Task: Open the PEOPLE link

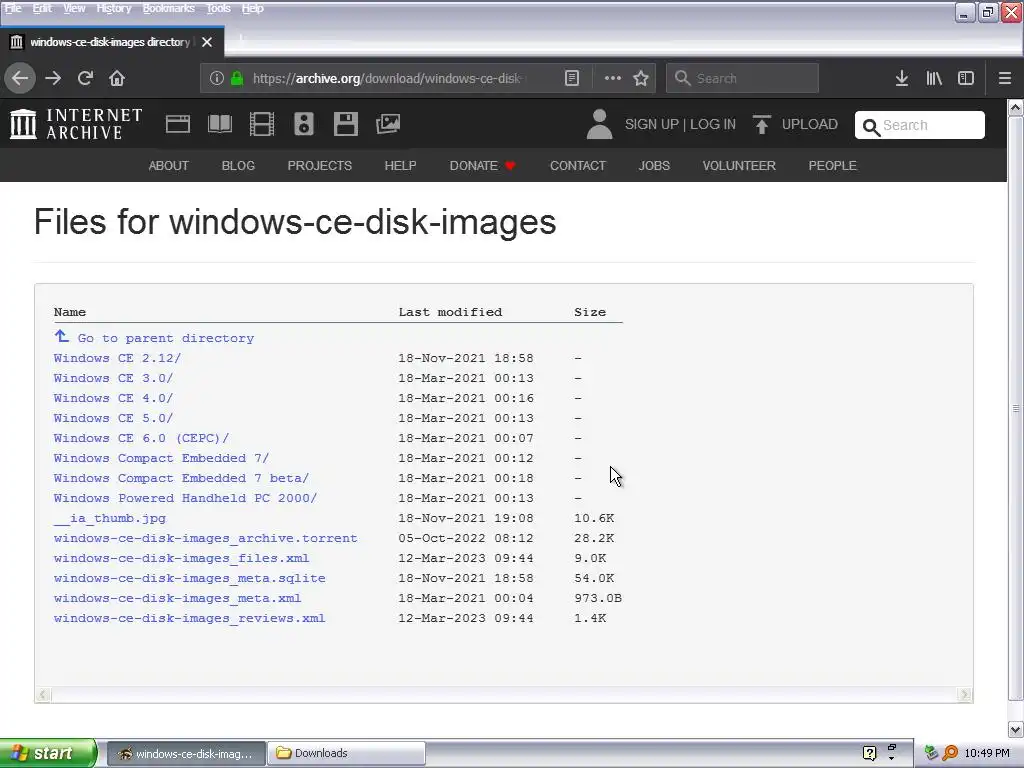Action: (x=833, y=166)
